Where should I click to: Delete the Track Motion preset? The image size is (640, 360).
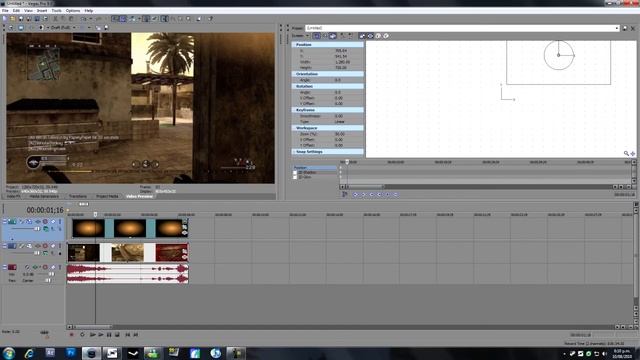tap(633, 28)
